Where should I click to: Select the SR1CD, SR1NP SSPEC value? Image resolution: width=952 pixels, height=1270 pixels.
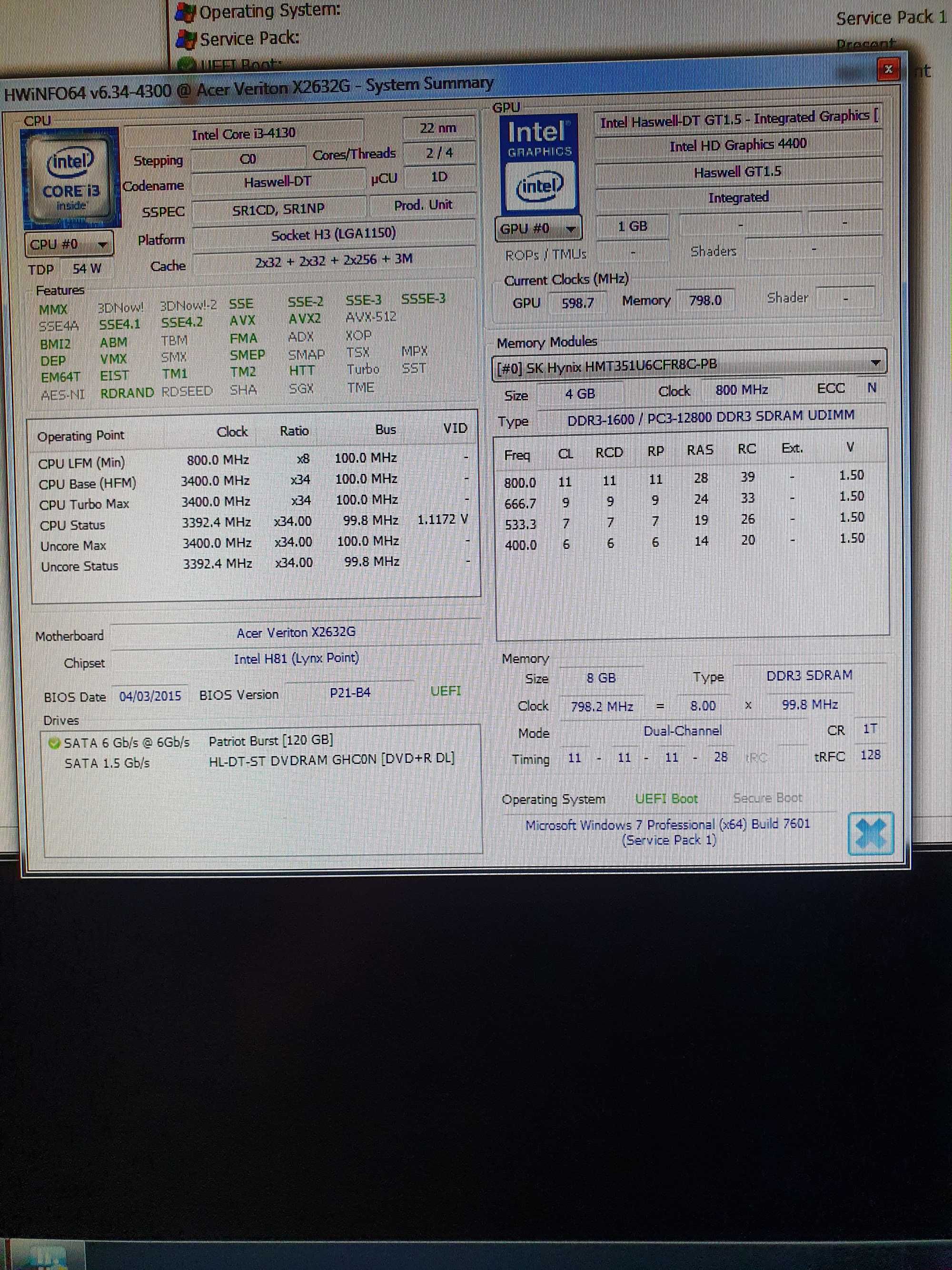click(278, 209)
